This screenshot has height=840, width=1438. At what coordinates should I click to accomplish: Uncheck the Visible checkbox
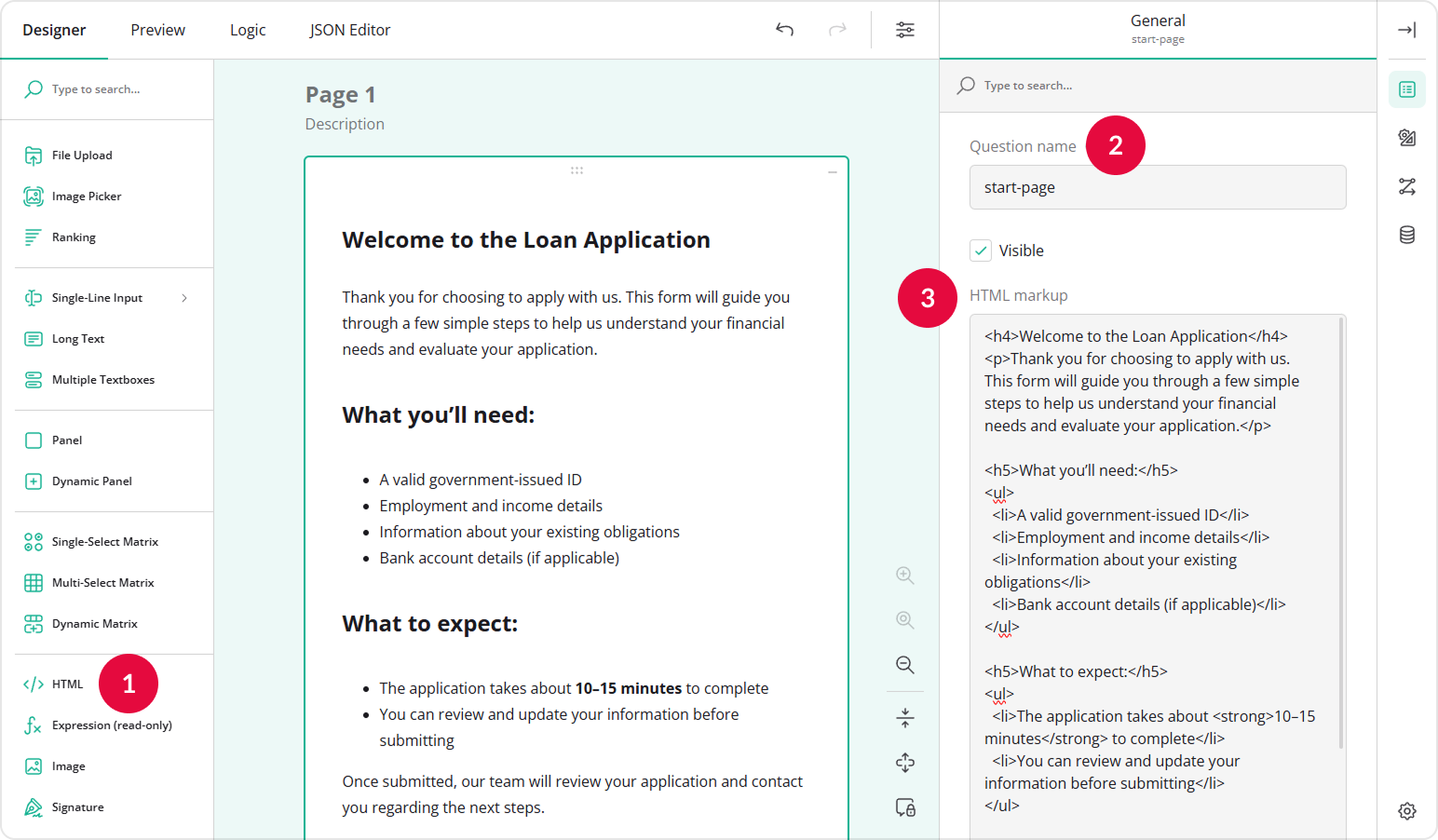(981, 250)
